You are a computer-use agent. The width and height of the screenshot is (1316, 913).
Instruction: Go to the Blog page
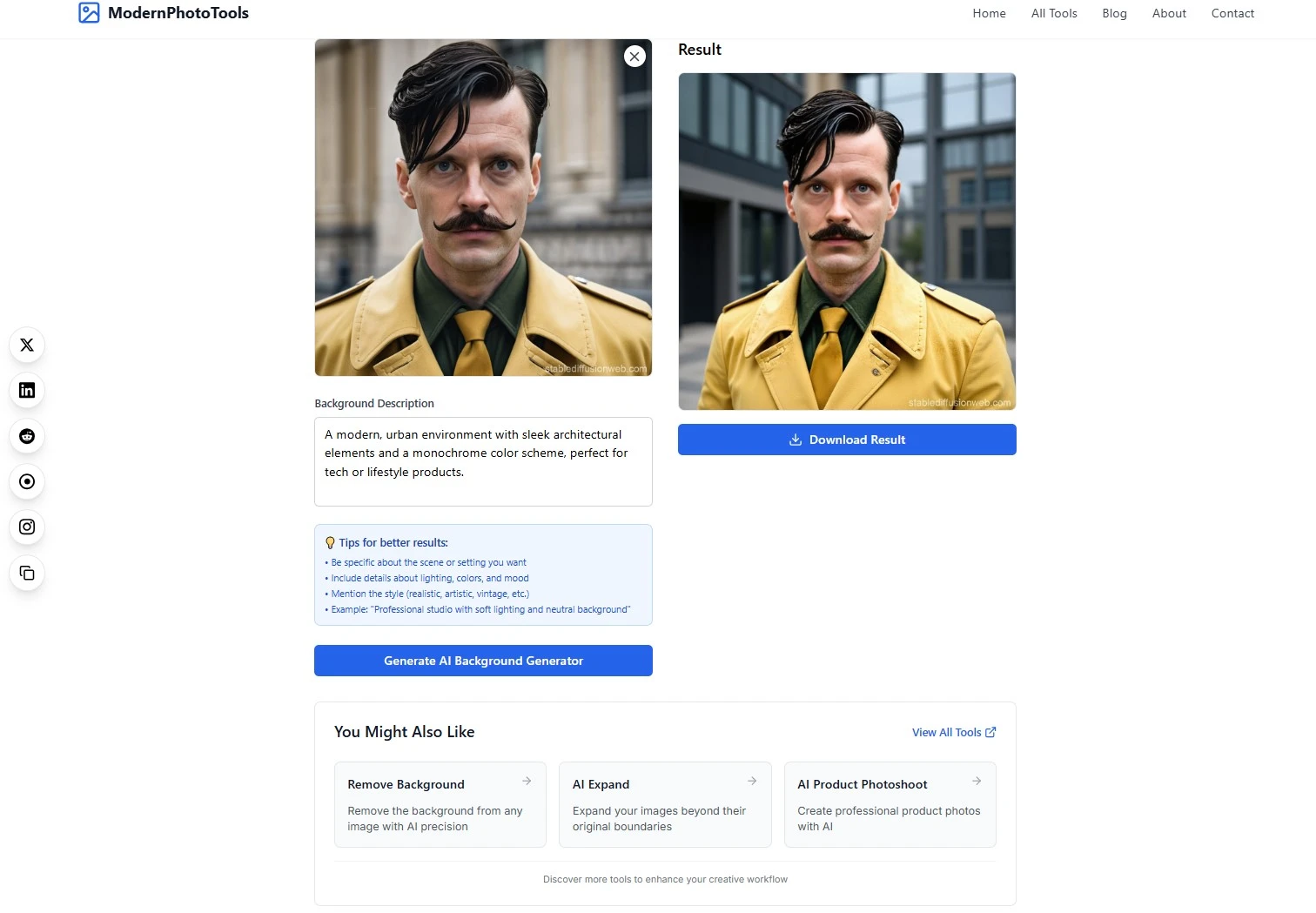(x=1114, y=13)
